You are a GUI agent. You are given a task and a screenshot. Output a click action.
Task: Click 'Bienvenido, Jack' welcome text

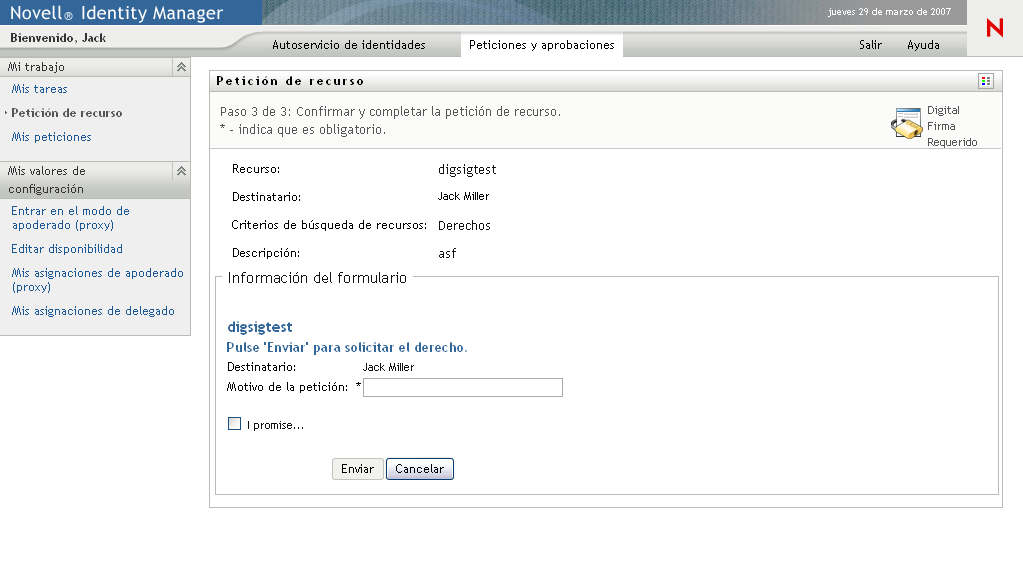58,38
